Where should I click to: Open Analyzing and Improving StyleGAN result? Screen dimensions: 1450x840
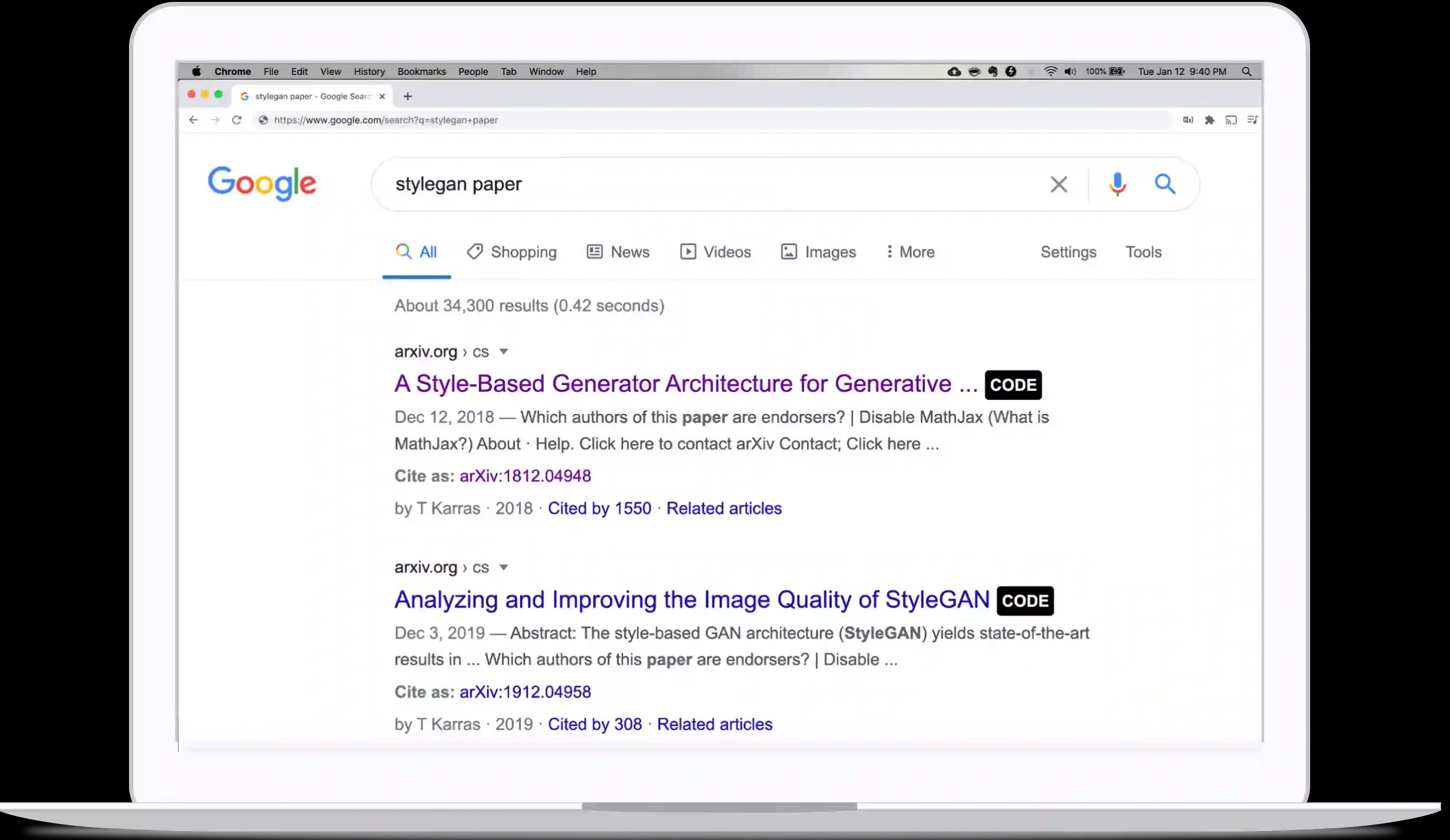coord(691,599)
